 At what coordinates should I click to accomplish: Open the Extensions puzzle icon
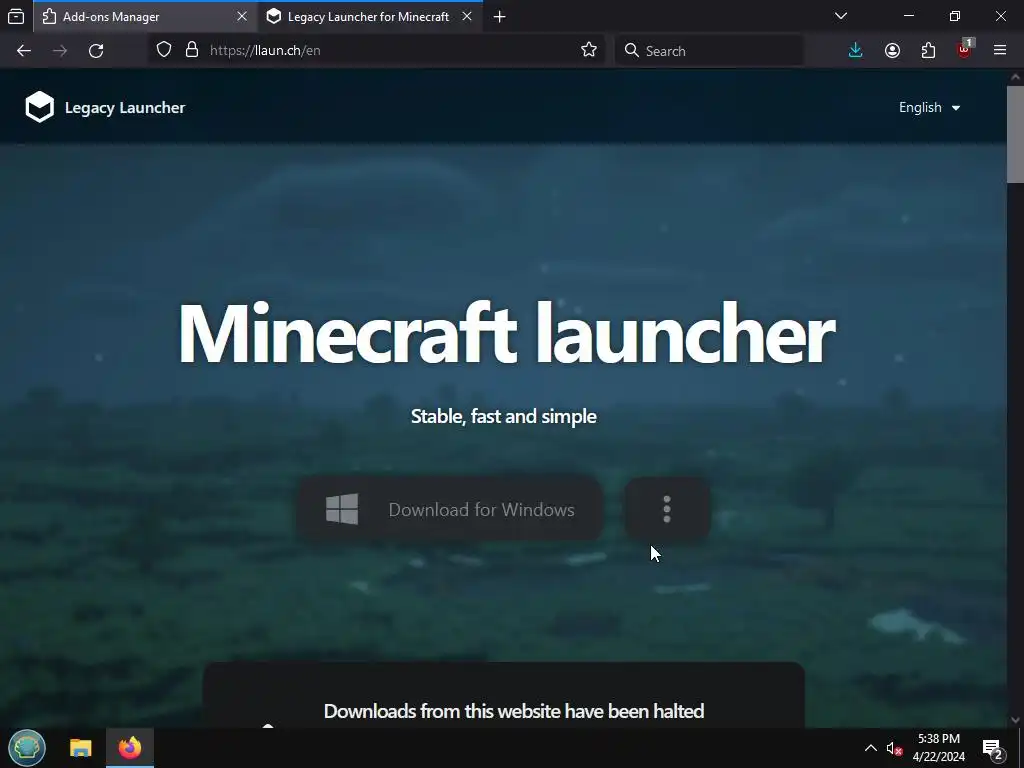(x=928, y=50)
